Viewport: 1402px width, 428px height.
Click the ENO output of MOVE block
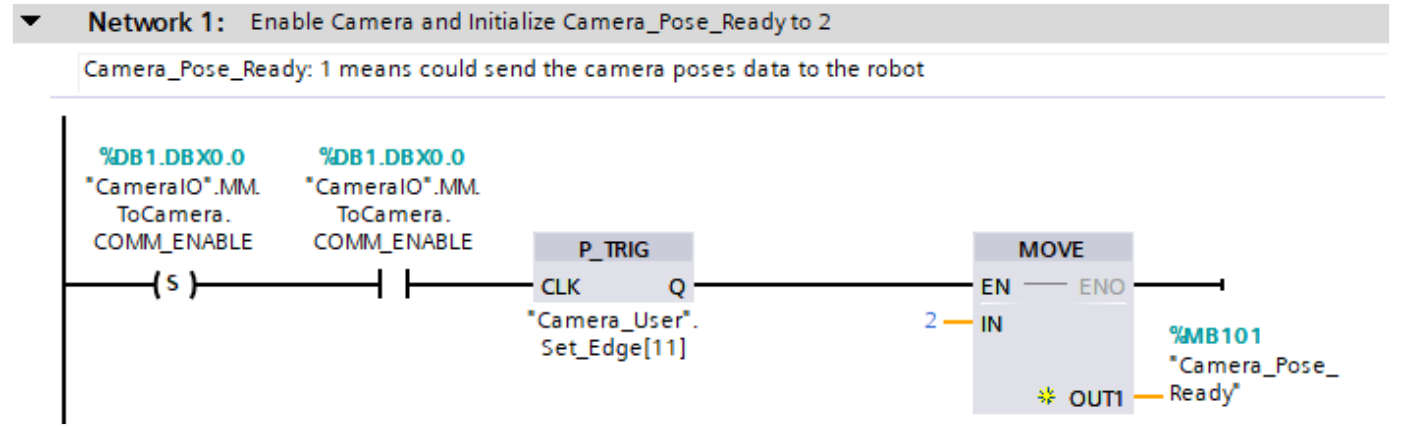tap(1101, 287)
